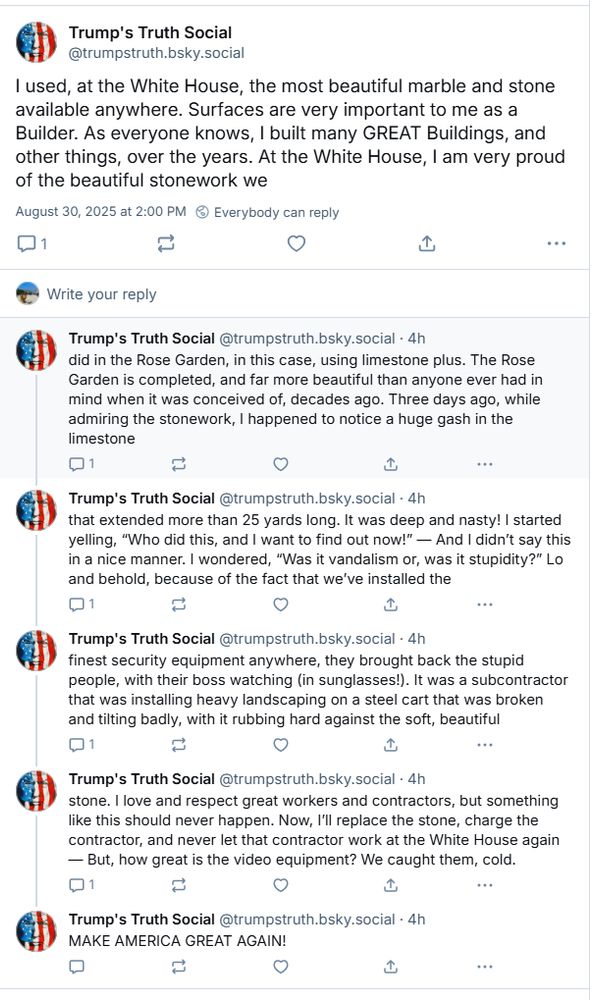Repost the reply about charging the contractor
The width and height of the screenshot is (596, 1000).
179,885
